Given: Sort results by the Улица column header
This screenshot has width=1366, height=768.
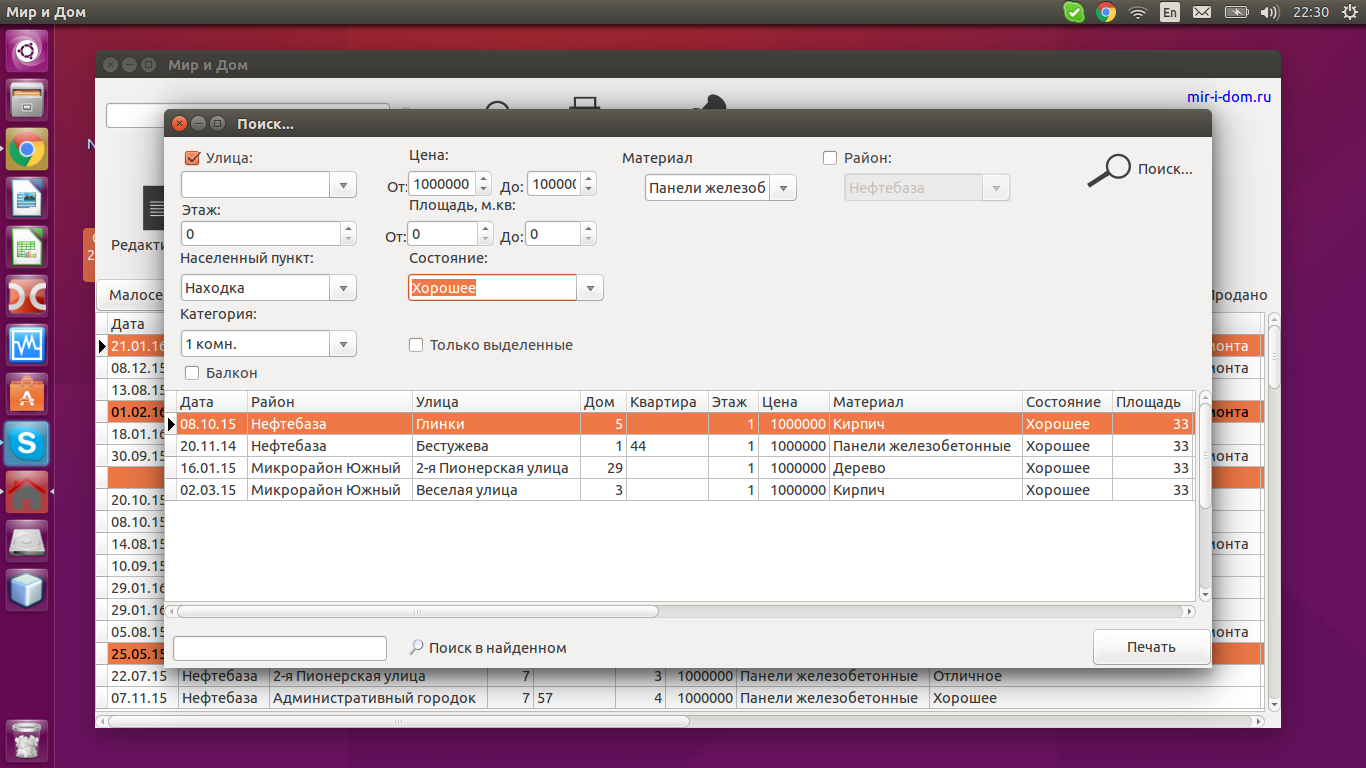Looking at the screenshot, I should click(497, 402).
